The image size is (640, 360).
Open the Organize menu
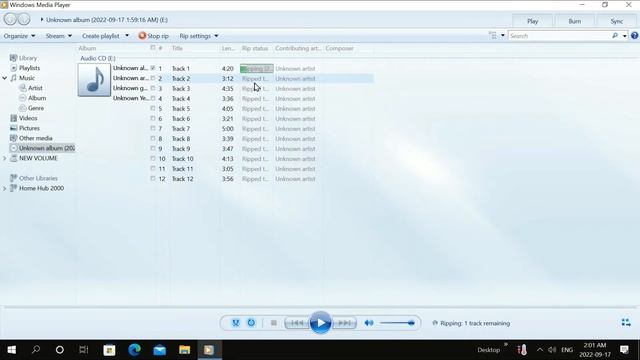coord(19,36)
